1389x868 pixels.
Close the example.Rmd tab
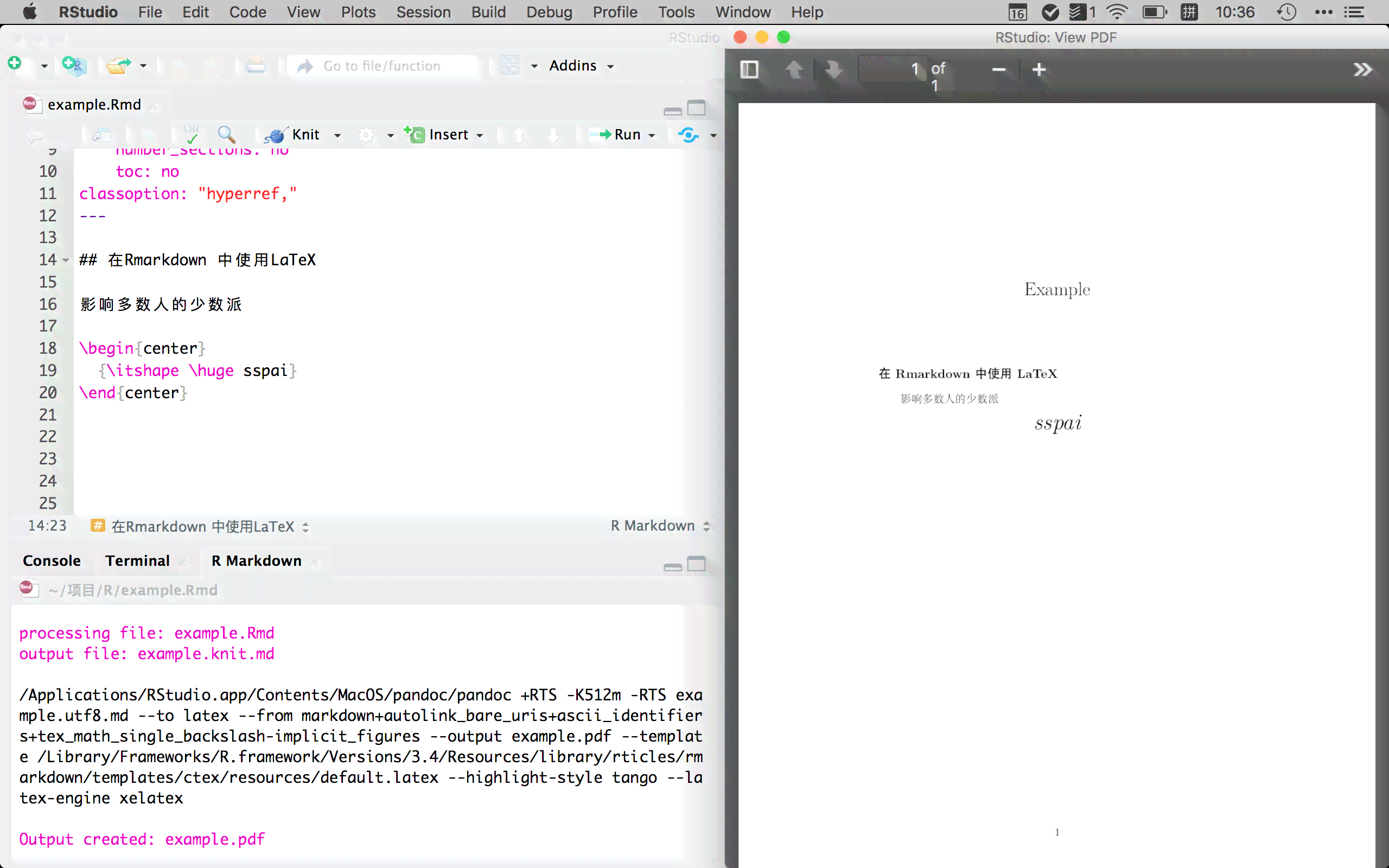152,105
